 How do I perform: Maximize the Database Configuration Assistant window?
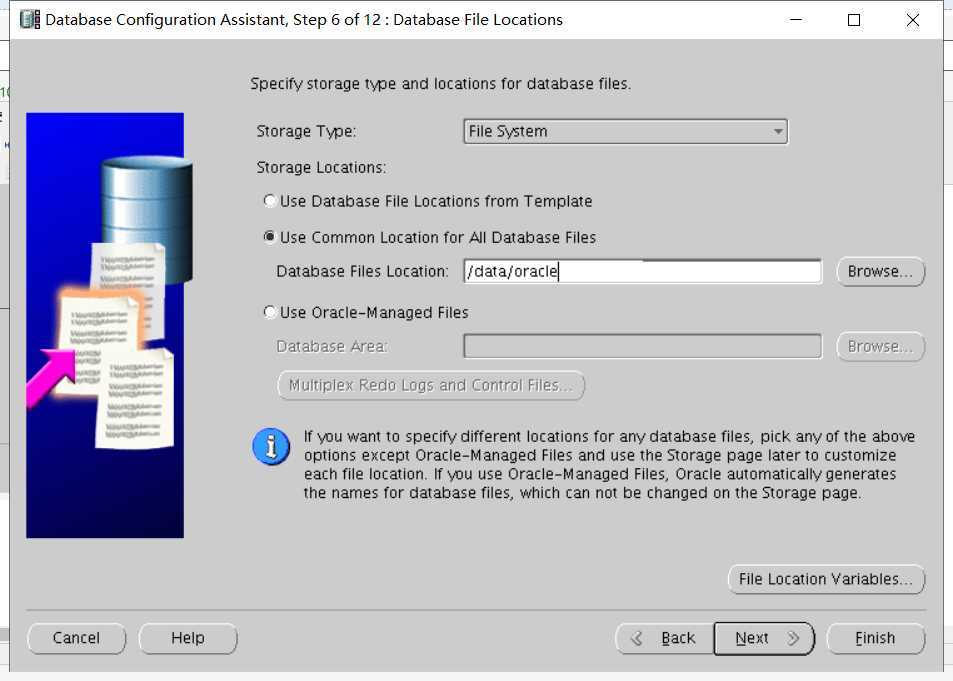pyautogui.click(x=854, y=20)
